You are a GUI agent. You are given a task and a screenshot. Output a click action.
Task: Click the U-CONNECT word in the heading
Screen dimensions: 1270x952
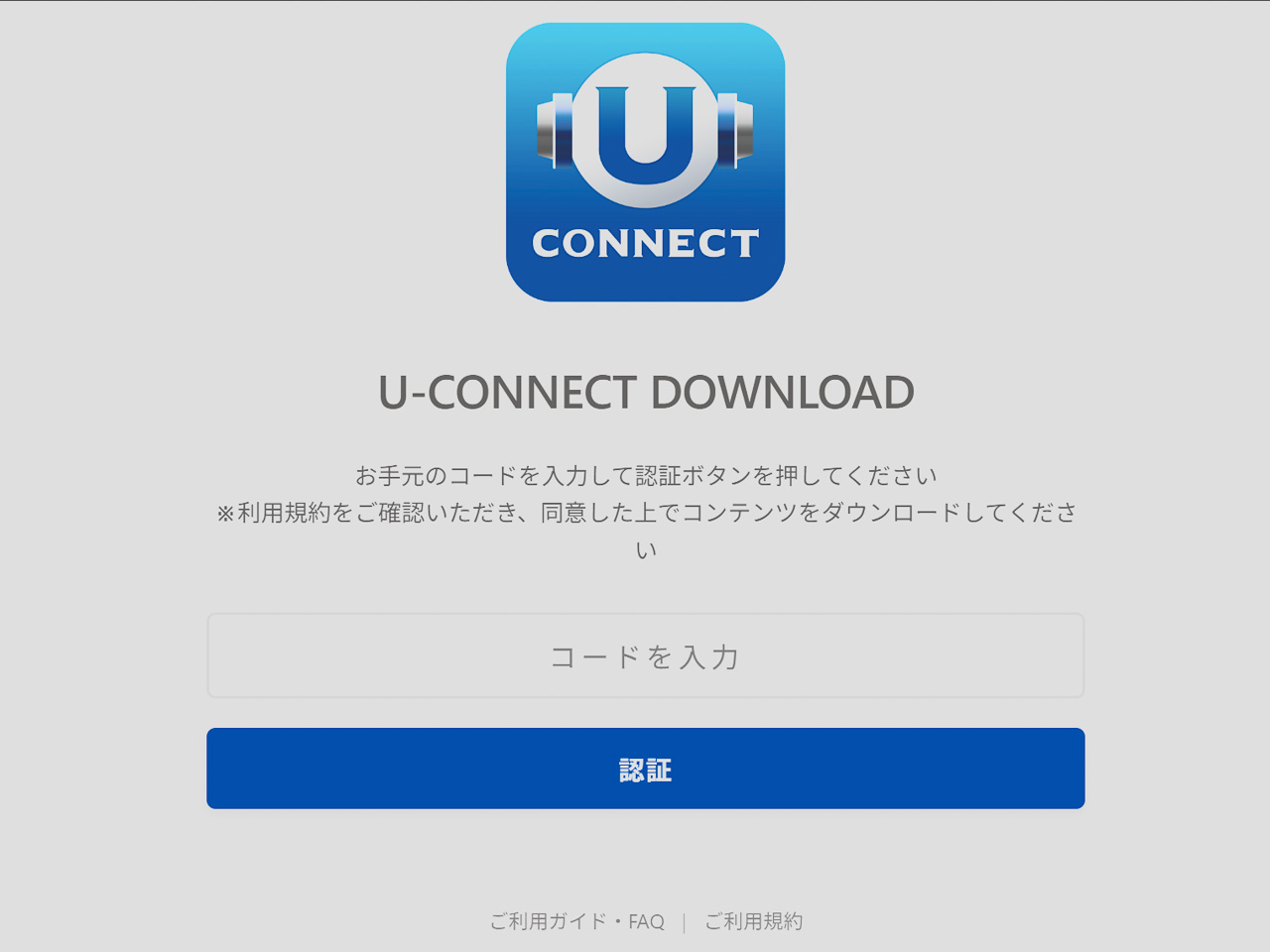pos(507,393)
